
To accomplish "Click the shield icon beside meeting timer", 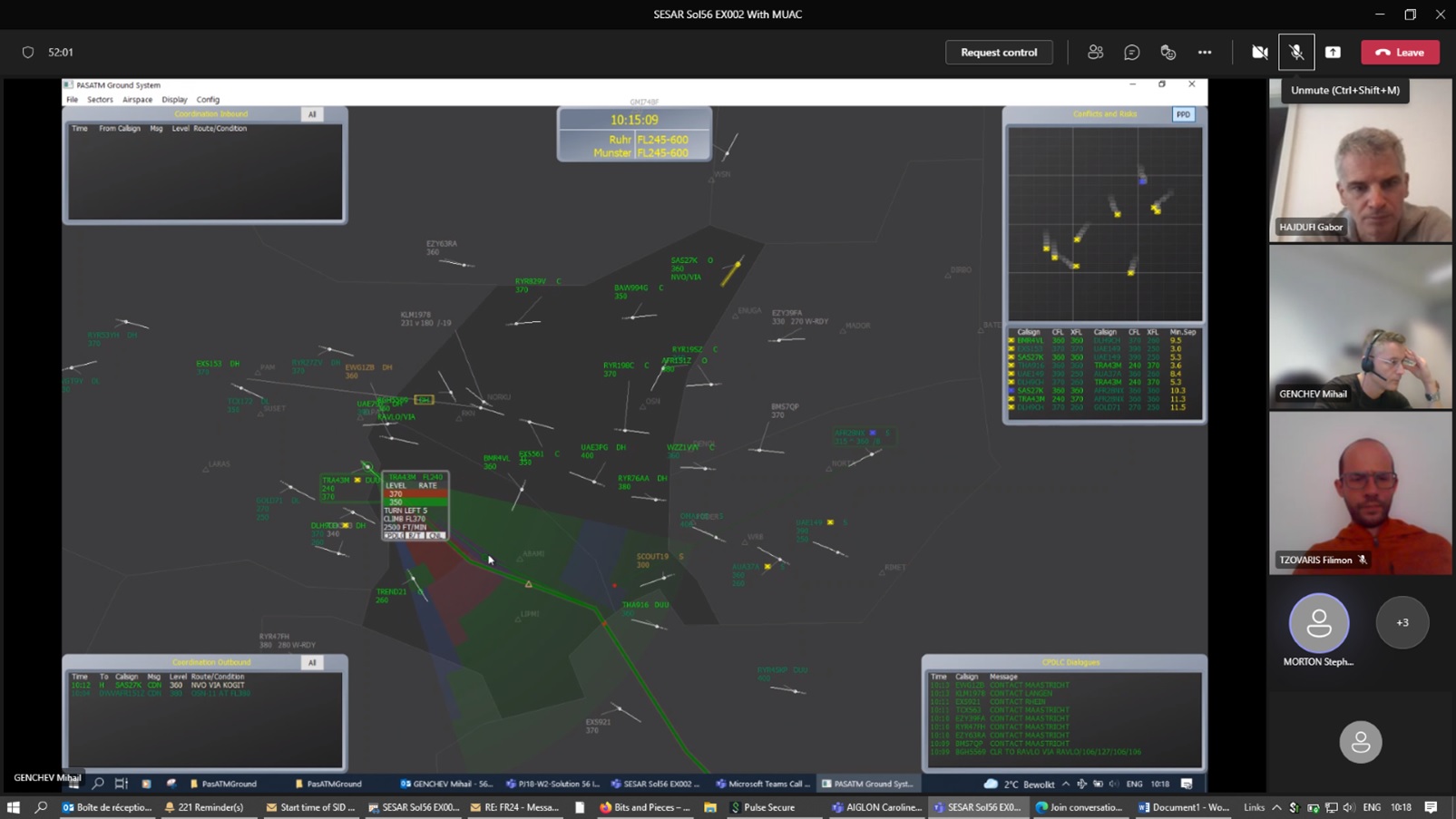I will 28,53.
